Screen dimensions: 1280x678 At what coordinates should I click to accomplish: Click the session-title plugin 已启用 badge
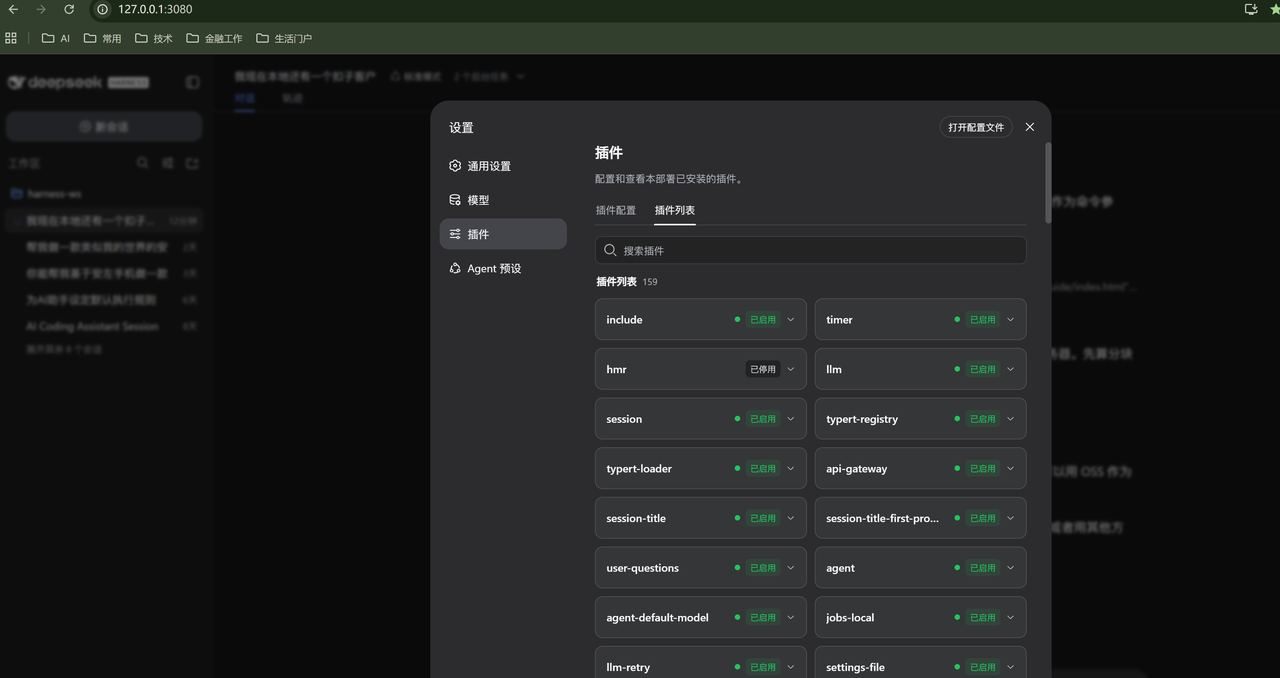tap(762, 518)
